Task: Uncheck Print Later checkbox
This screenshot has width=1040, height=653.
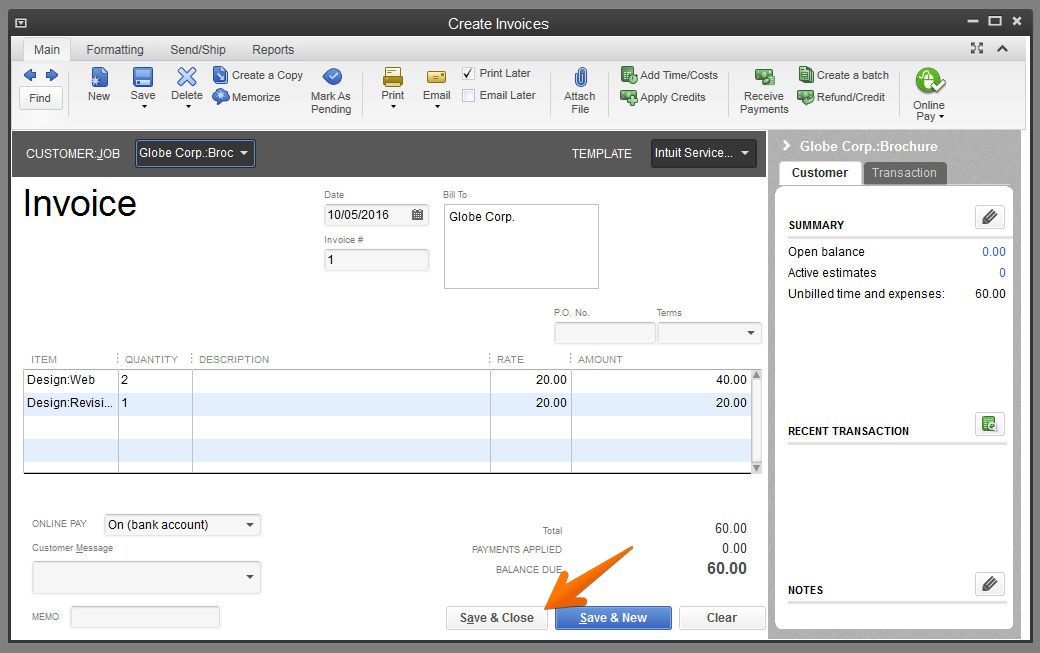Action: pos(468,73)
